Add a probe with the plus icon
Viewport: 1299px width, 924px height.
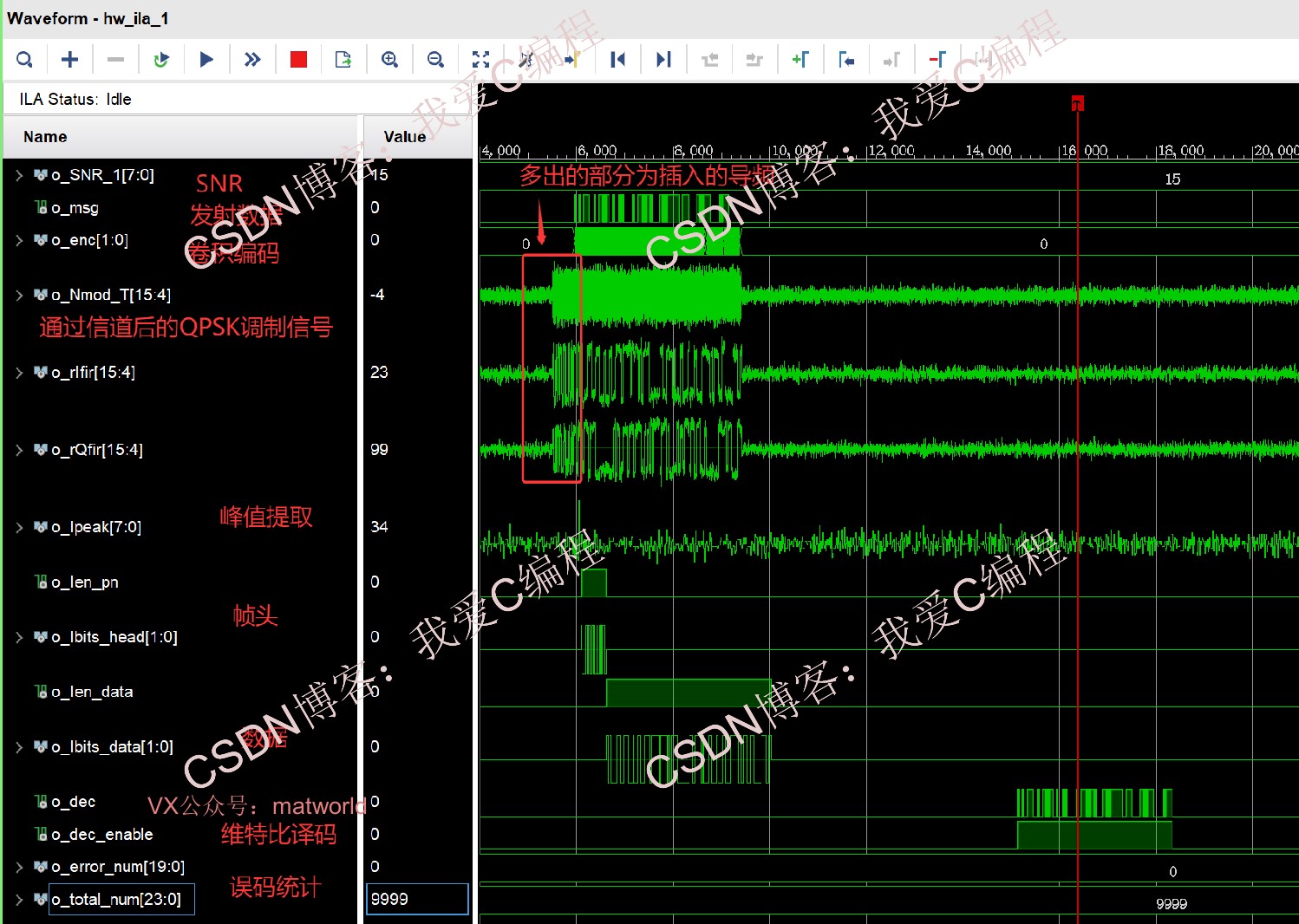click(x=70, y=59)
